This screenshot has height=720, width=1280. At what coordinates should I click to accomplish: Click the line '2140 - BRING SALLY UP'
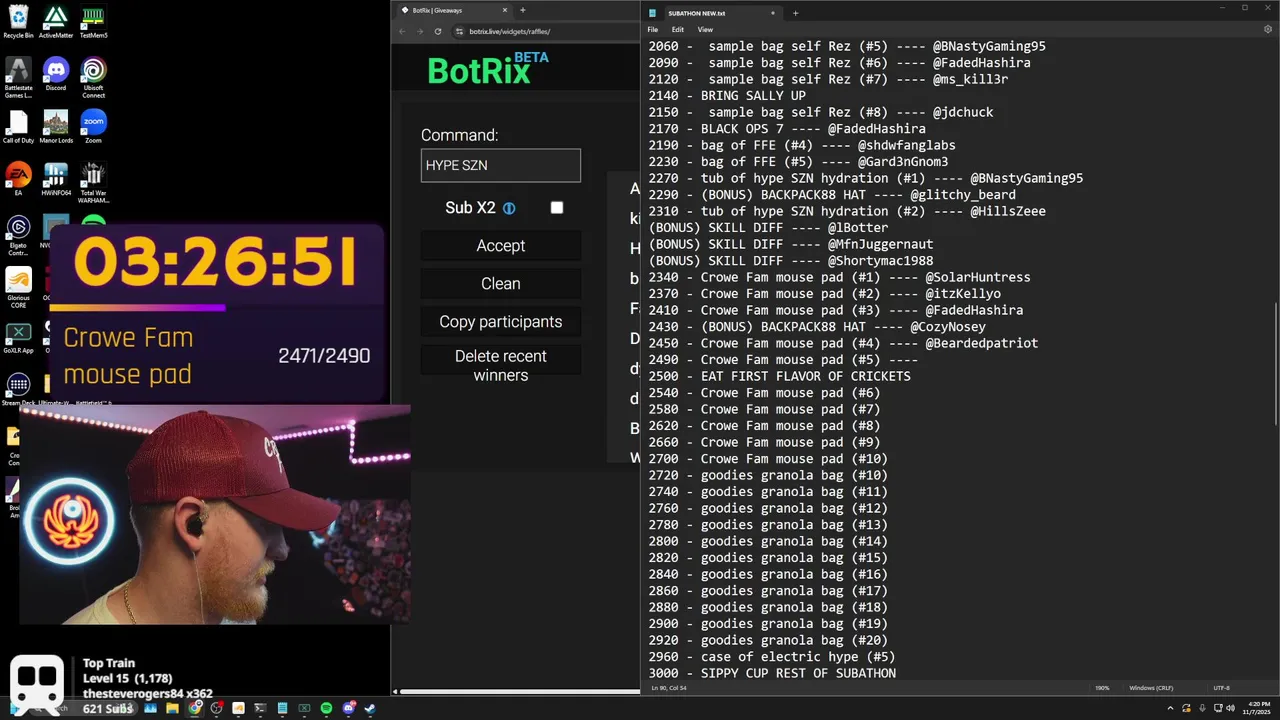[x=727, y=96]
